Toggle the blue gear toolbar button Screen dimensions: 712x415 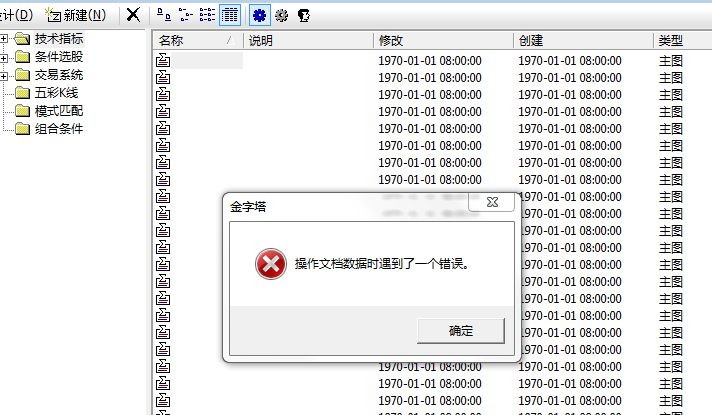(x=259, y=15)
